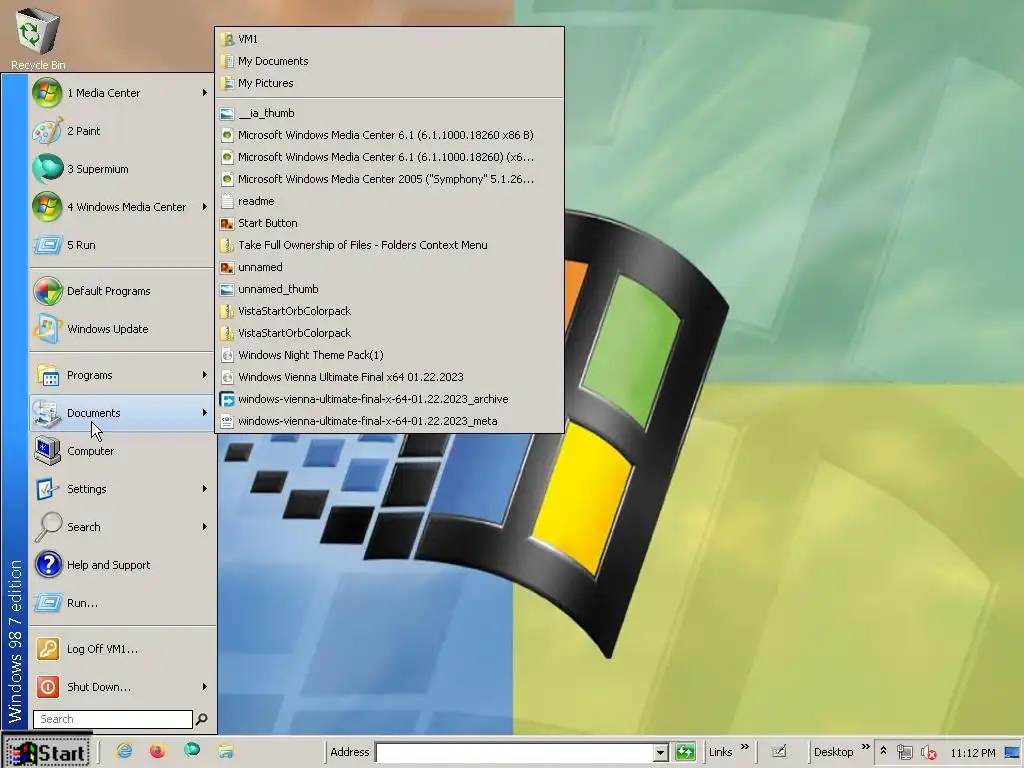
Task: Click the network tray icon
Action: click(904, 753)
